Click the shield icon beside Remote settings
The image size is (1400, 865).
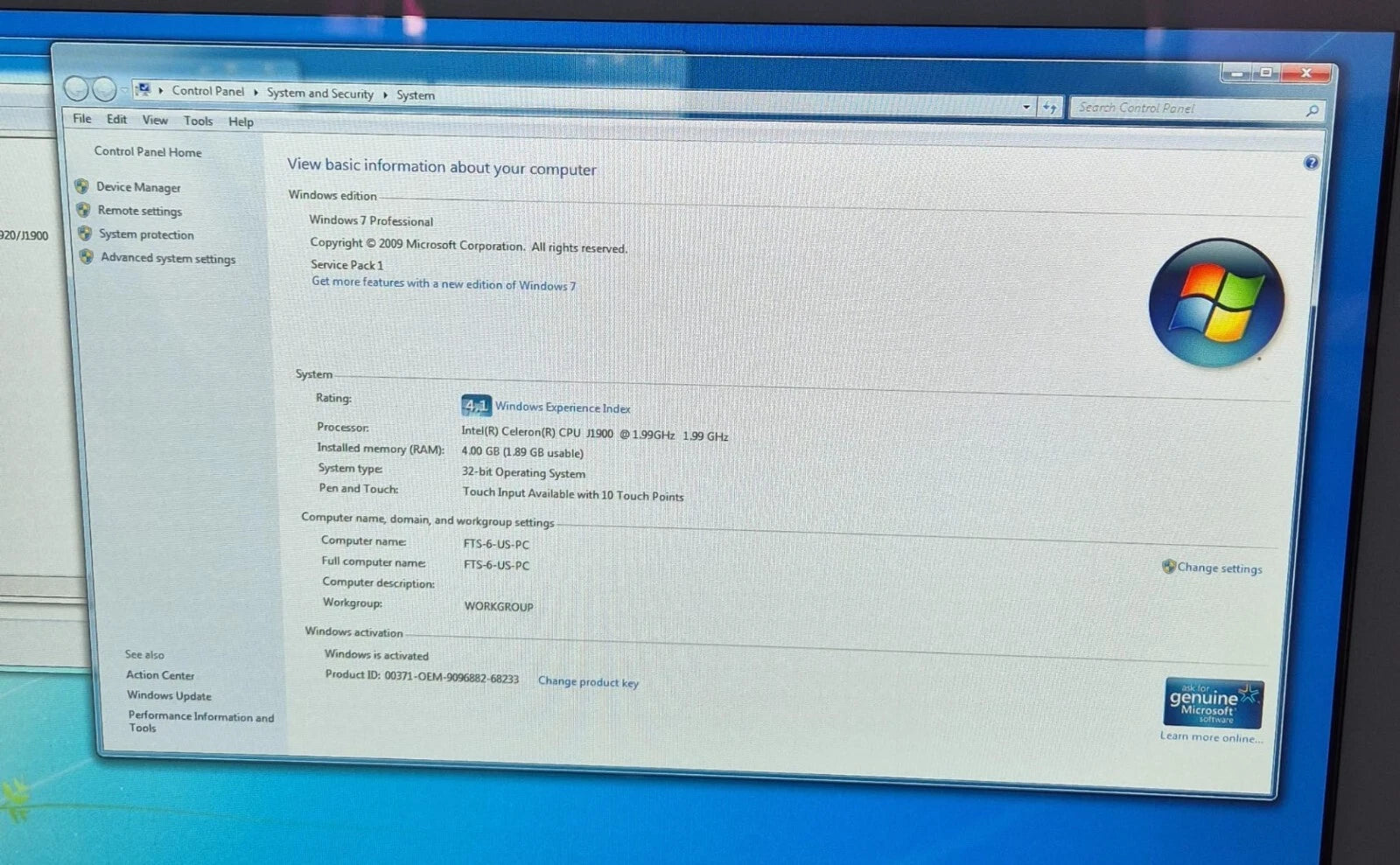coord(84,209)
